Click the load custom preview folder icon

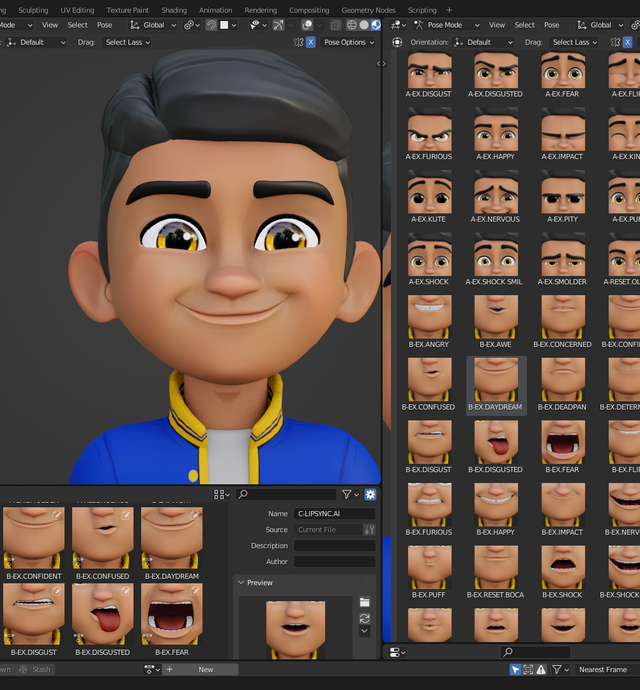(x=365, y=602)
